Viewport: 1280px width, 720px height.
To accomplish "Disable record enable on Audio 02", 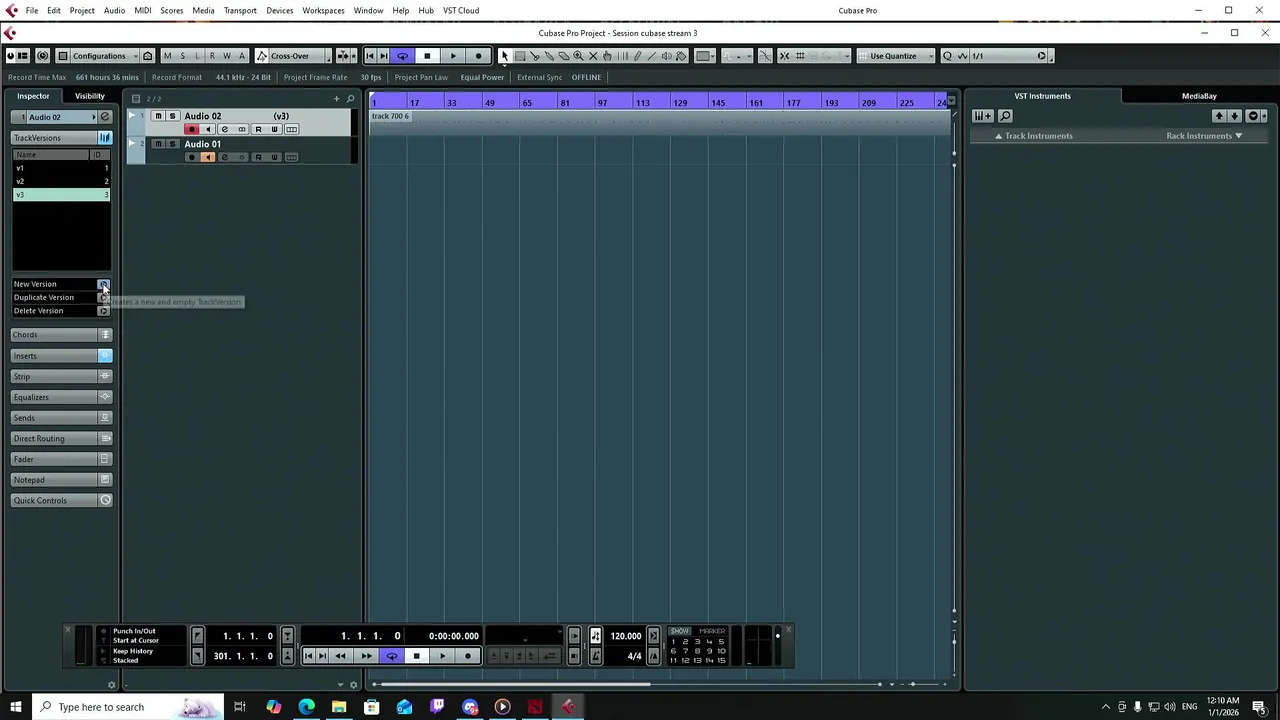I will [192, 130].
